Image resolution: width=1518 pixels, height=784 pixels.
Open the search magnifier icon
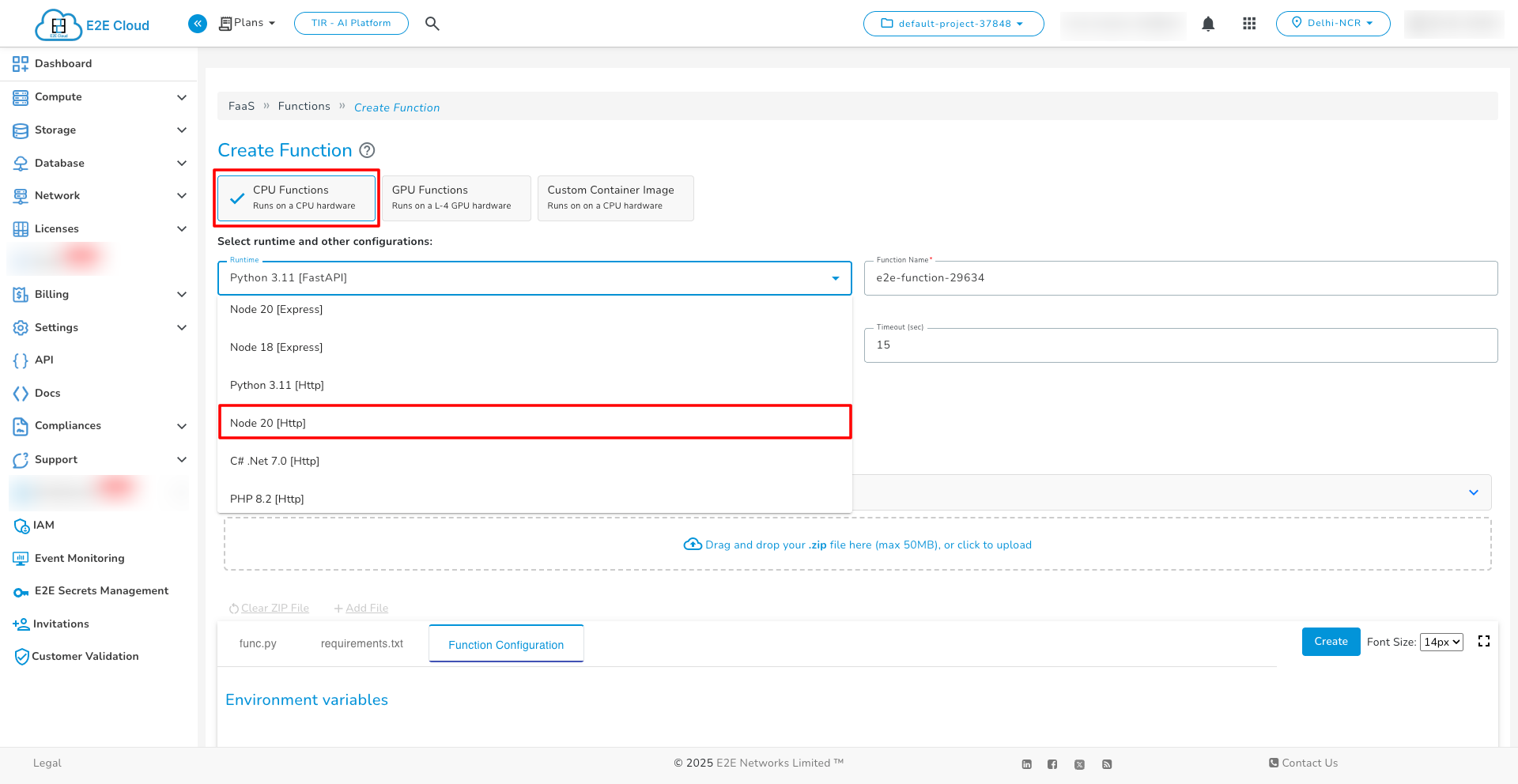click(432, 24)
